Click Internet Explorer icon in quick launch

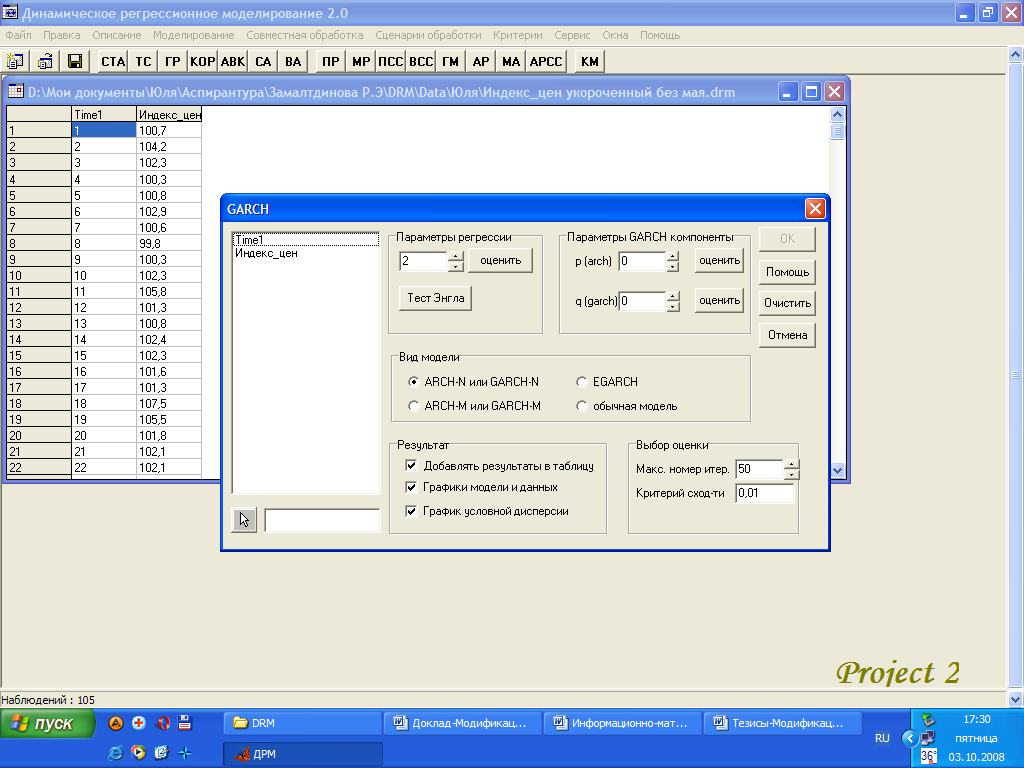tap(115, 753)
